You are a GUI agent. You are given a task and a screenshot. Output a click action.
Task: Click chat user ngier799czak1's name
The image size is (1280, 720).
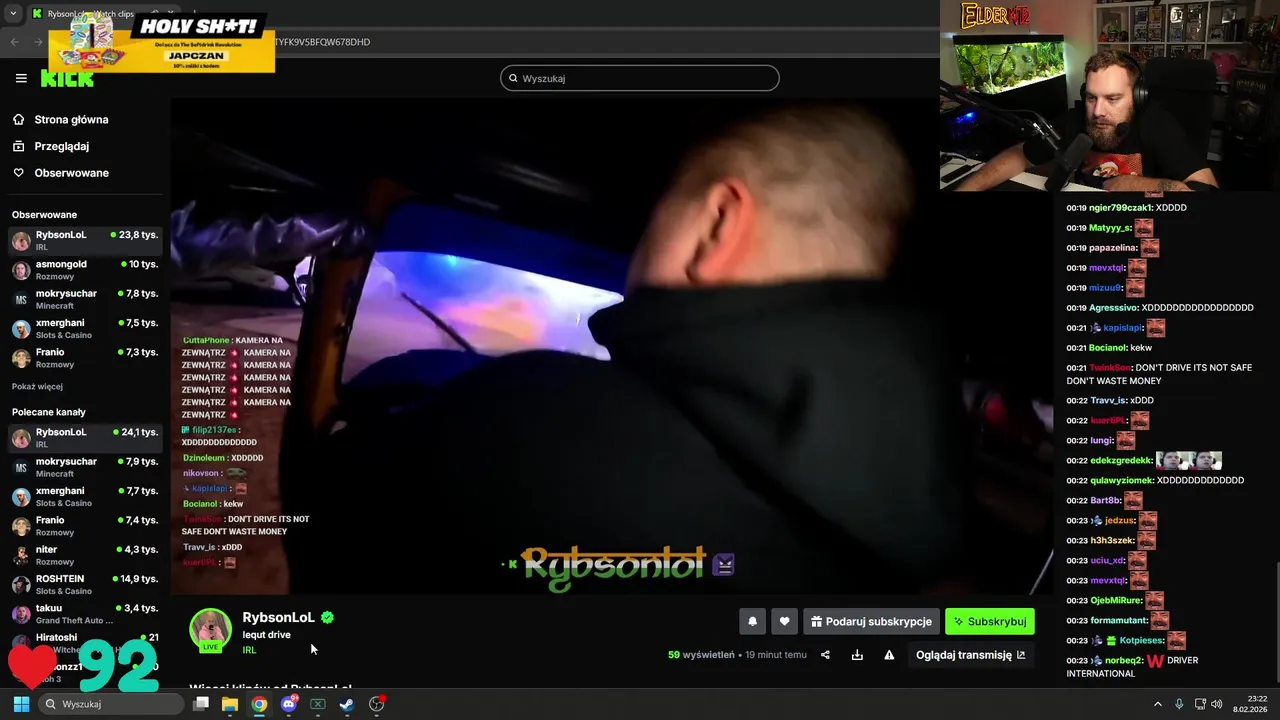pos(1121,208)
